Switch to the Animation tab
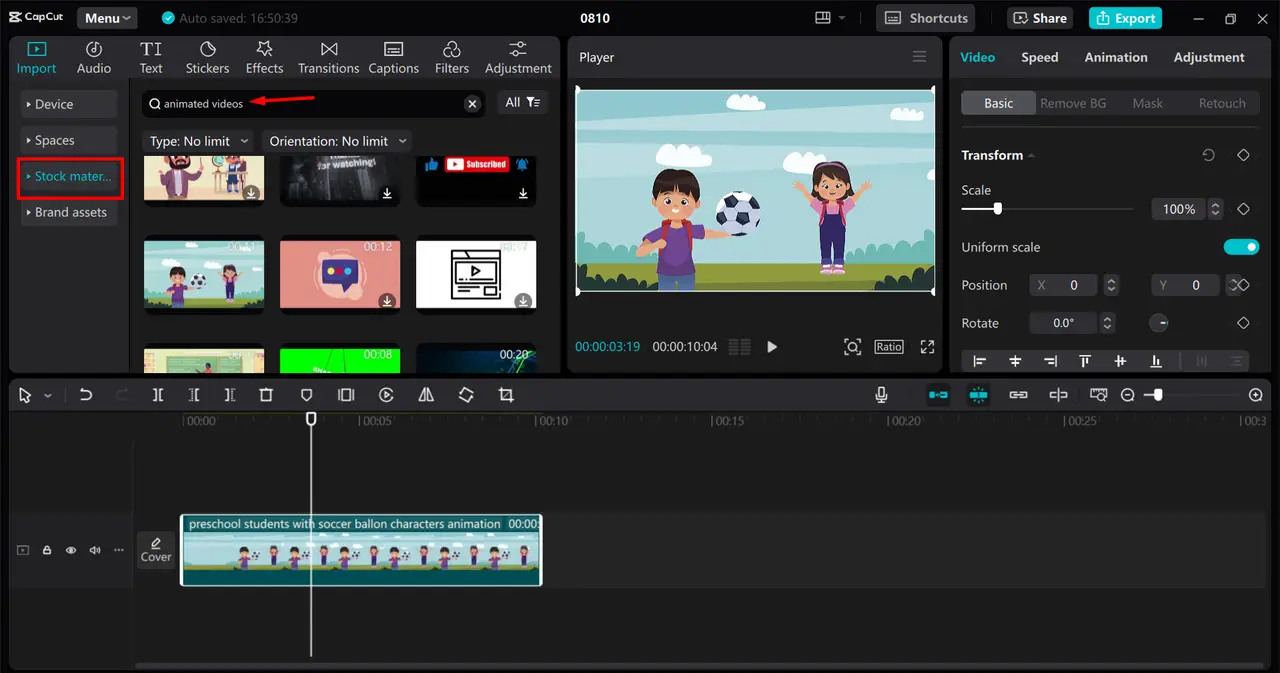Viewport: 1280px width, 673px height. click(x=1115, y=57)
